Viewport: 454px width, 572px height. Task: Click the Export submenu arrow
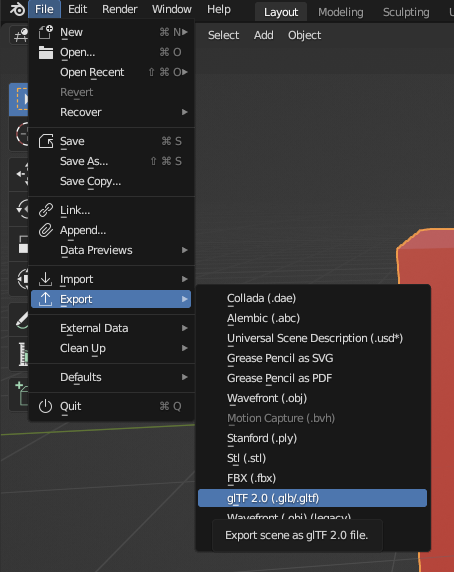coord(185,299)
